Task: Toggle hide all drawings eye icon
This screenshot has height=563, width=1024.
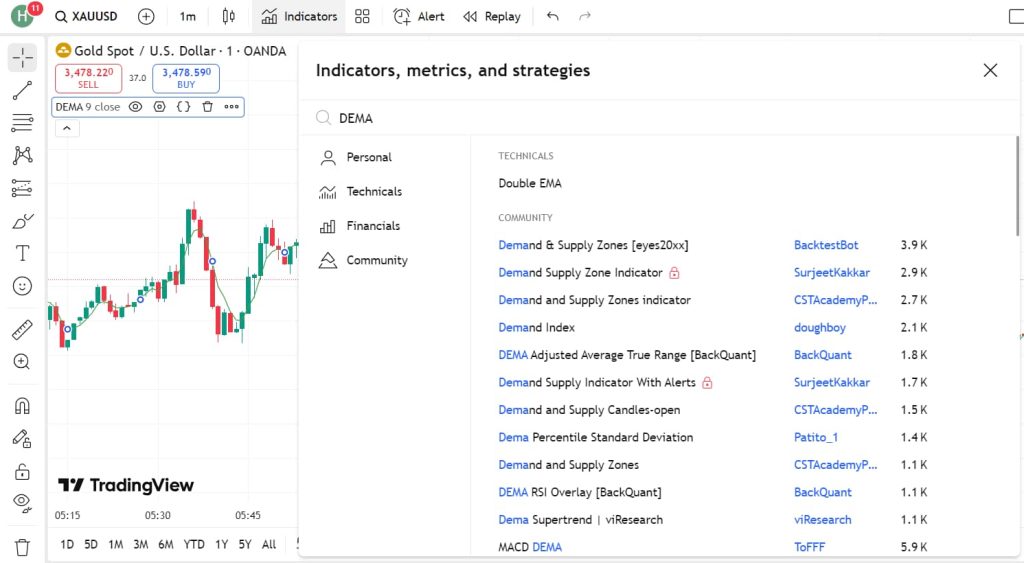Action: click(x=22, y=502)
